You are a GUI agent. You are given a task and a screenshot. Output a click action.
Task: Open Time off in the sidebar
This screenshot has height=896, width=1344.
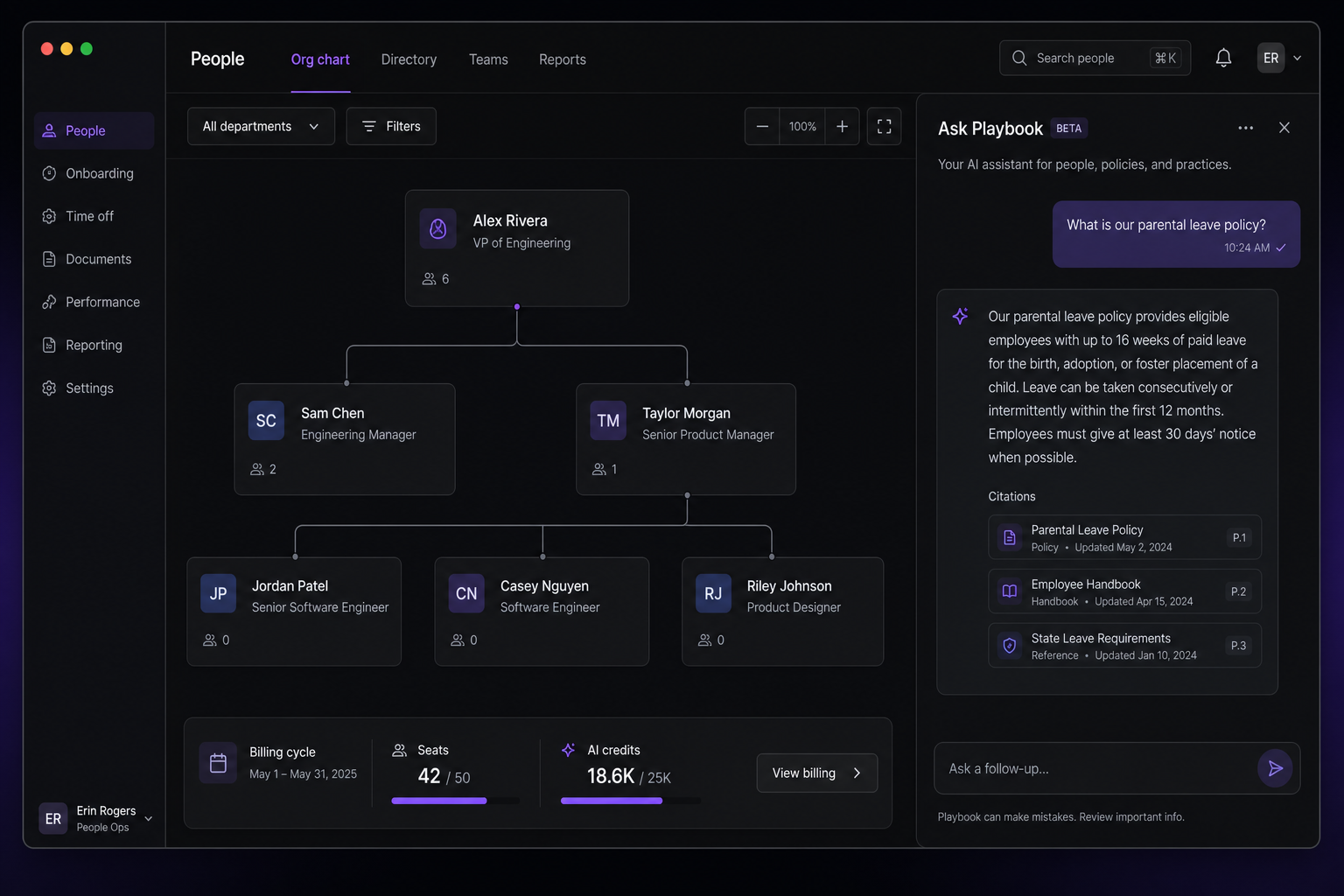pos(94,216)
